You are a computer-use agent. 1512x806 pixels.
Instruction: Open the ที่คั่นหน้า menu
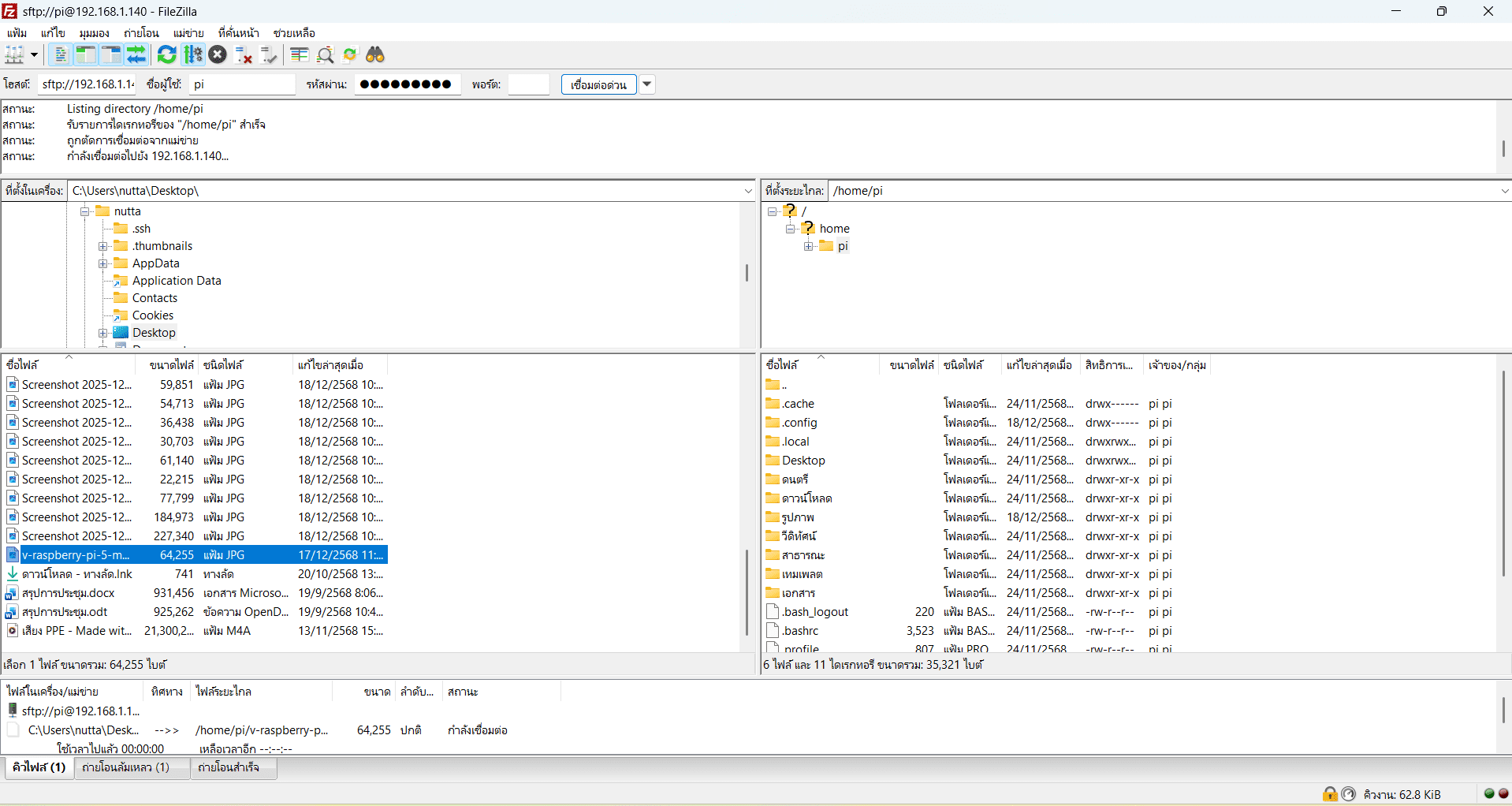(x=239, y=33)
